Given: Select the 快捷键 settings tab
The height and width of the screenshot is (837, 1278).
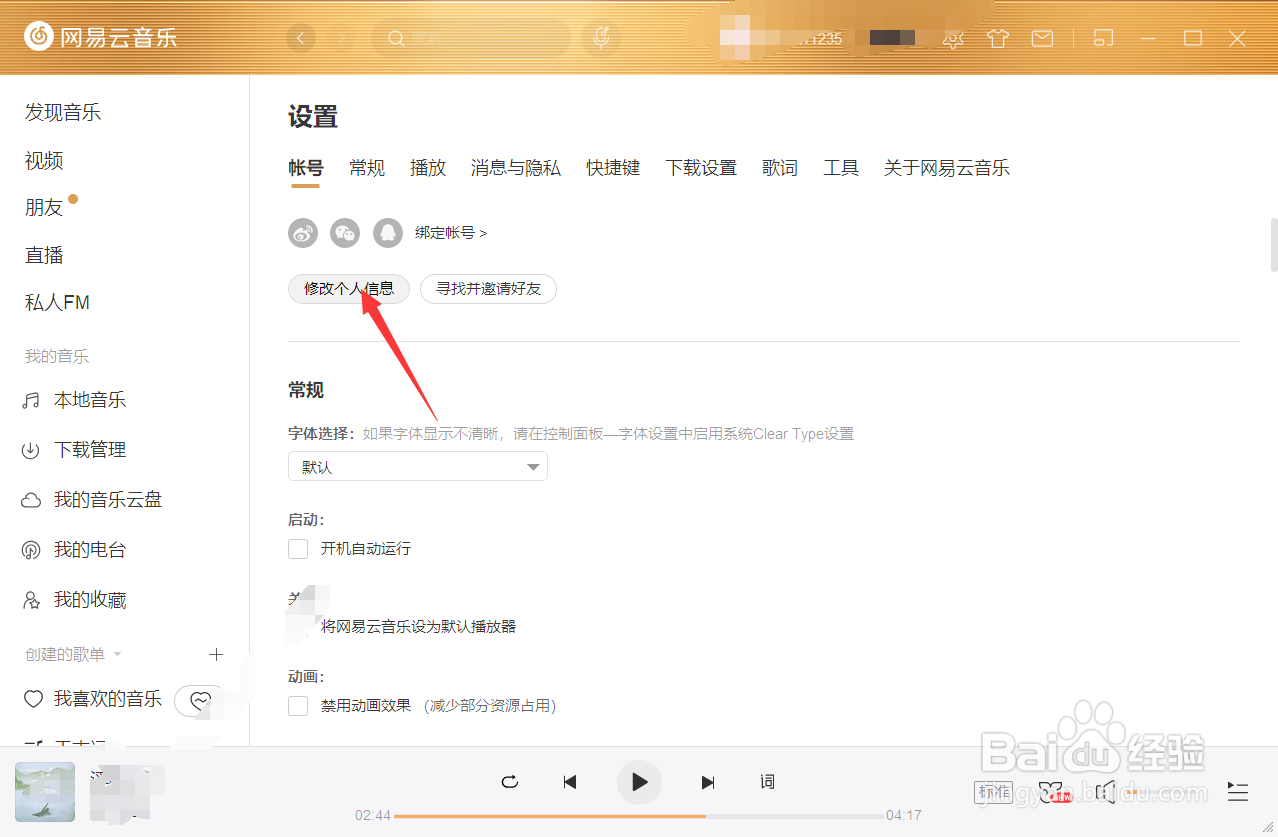Looking at the screenshot, I should tap(613, 168).
